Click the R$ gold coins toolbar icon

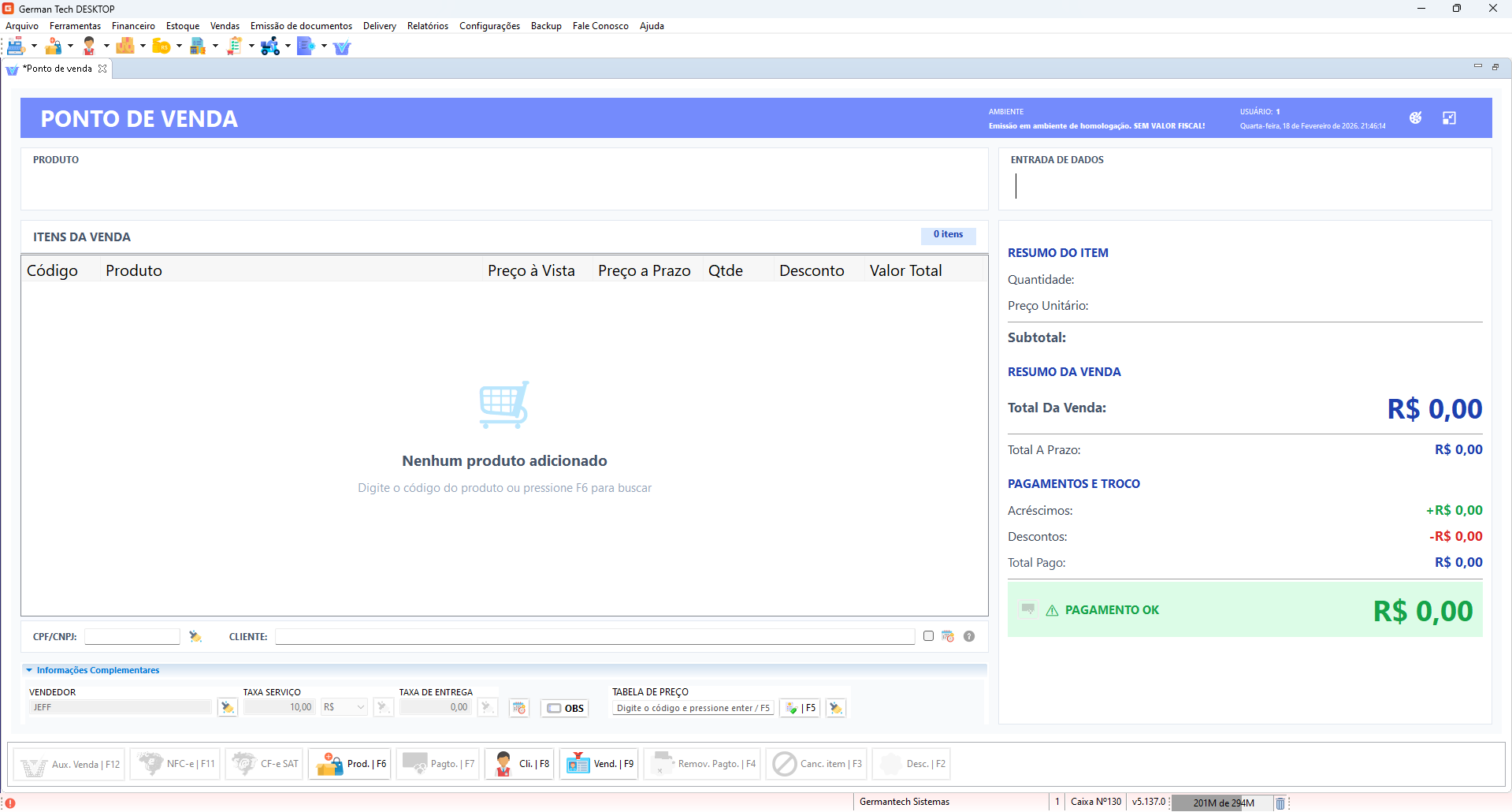pyautogui.click(x=161, y=47)
